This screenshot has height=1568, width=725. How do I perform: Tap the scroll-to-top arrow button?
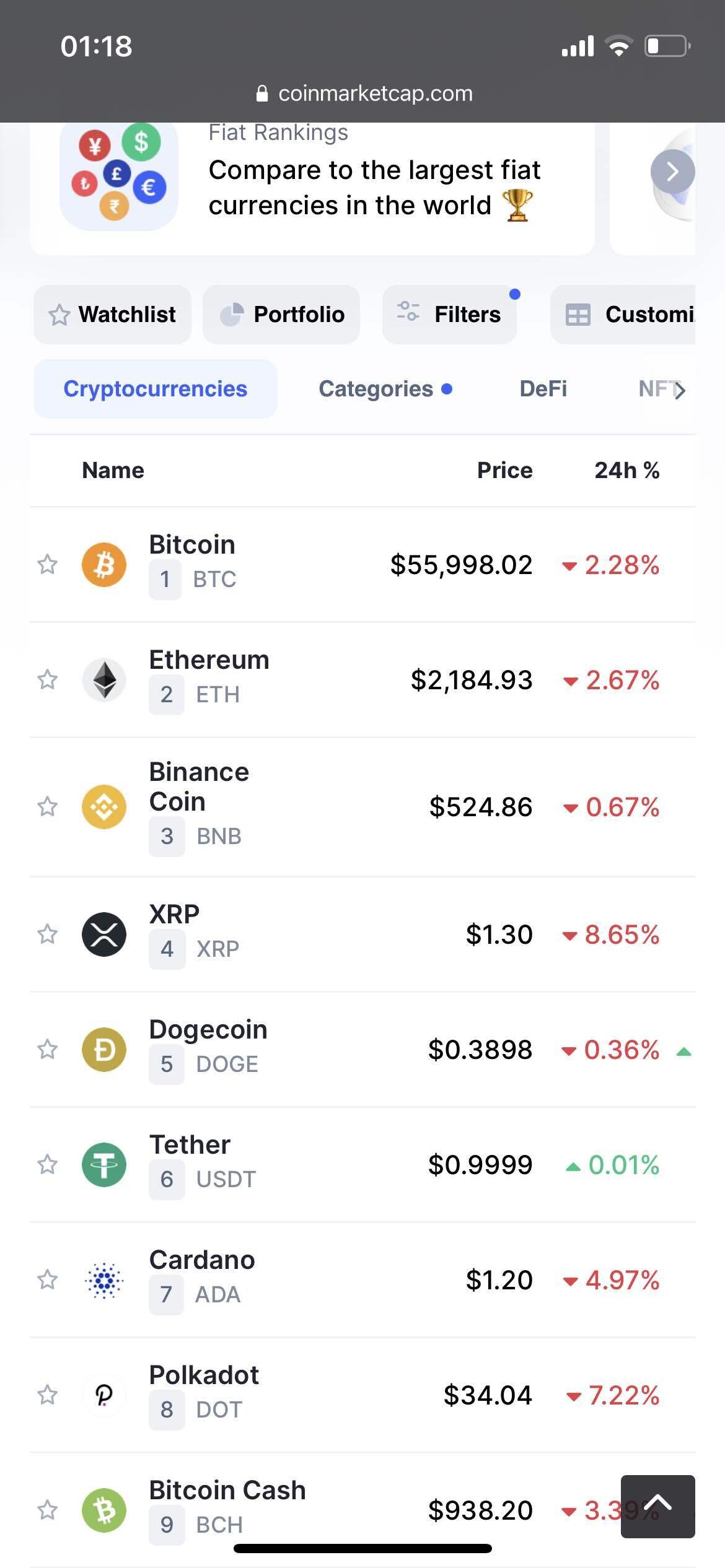point(657,1506)
